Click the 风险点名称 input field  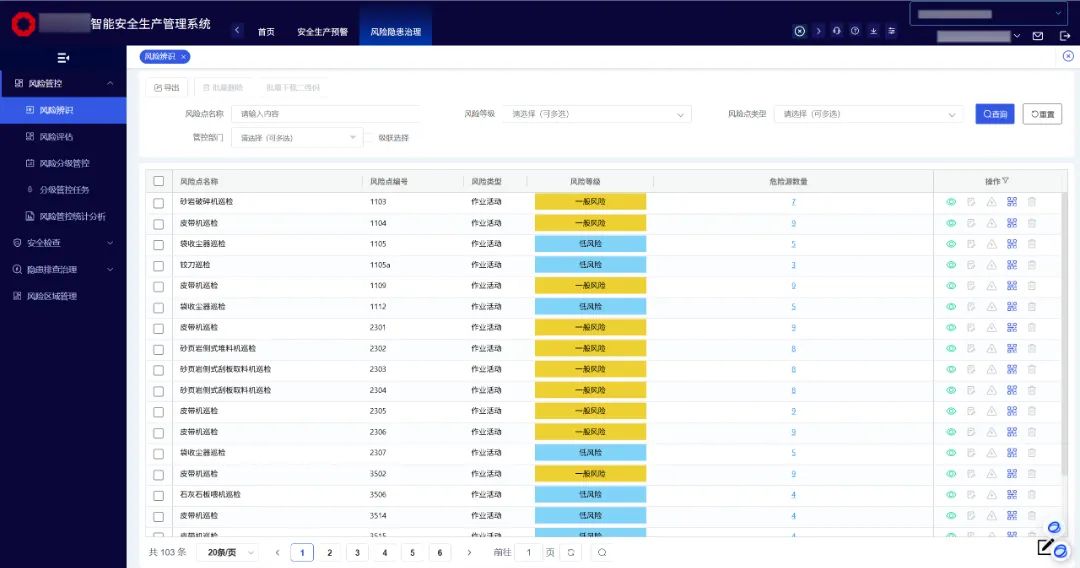(325, 114)
